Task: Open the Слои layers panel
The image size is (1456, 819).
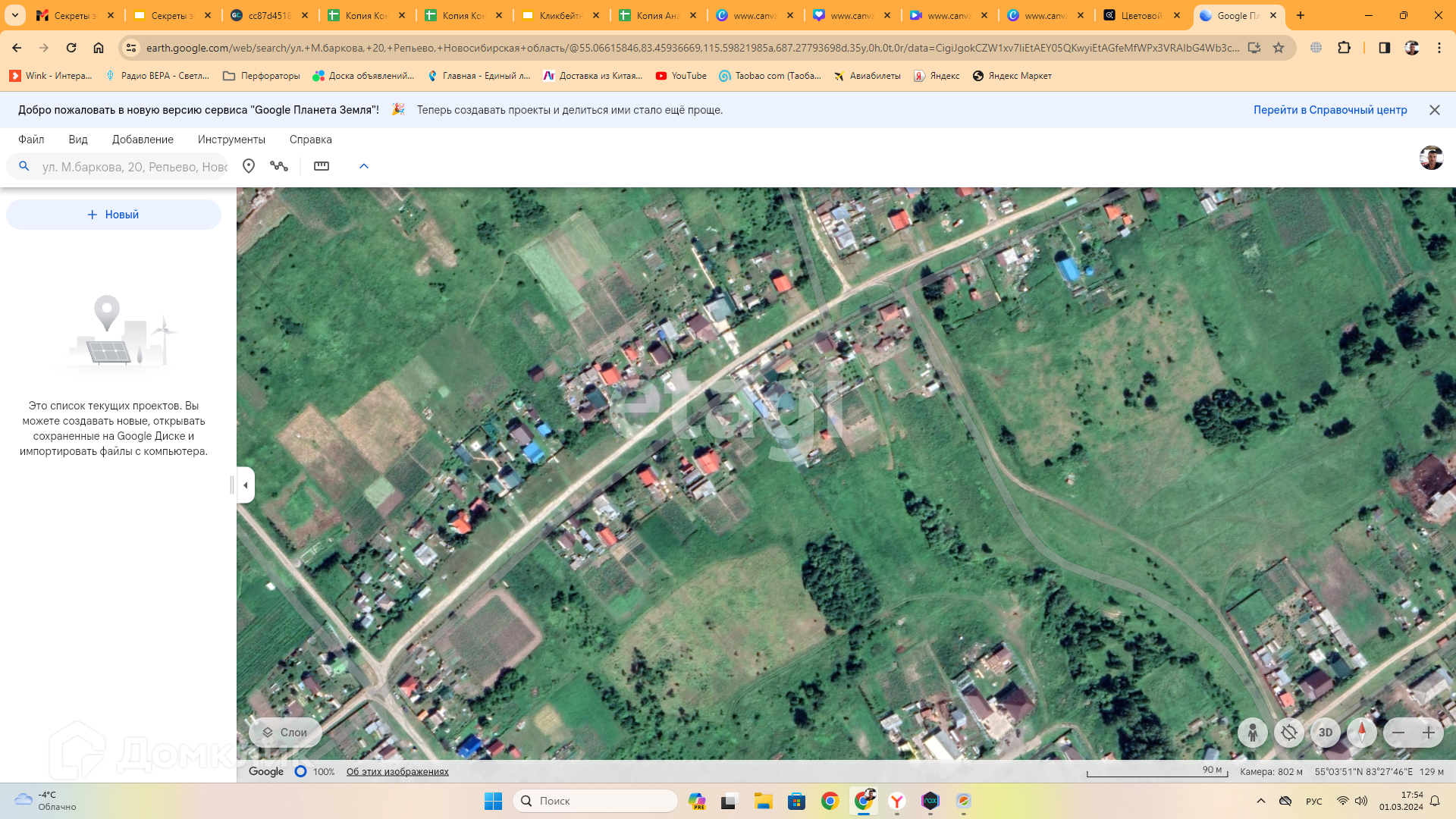Action: pos(285,733)
